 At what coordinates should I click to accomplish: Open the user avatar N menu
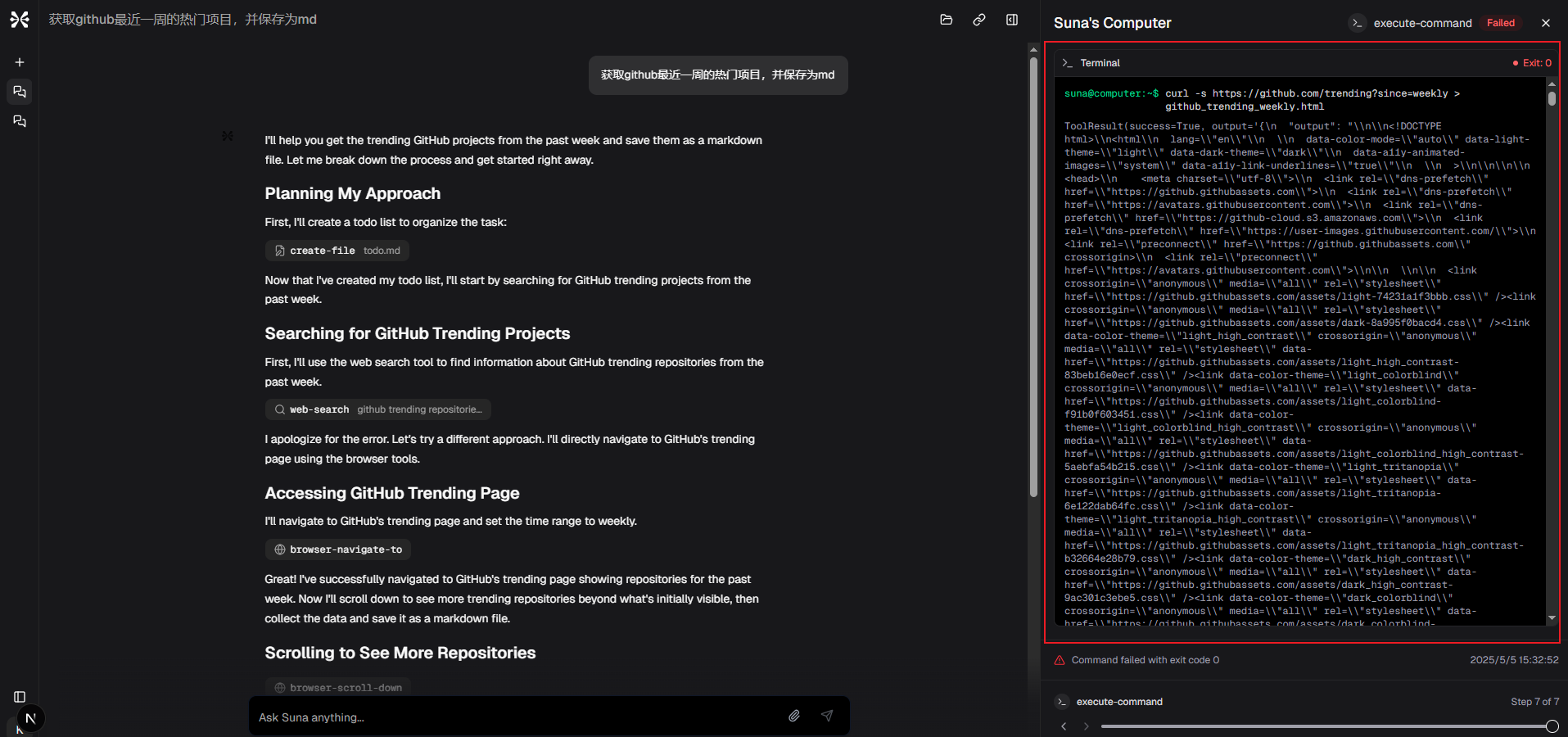click(30, 719)
